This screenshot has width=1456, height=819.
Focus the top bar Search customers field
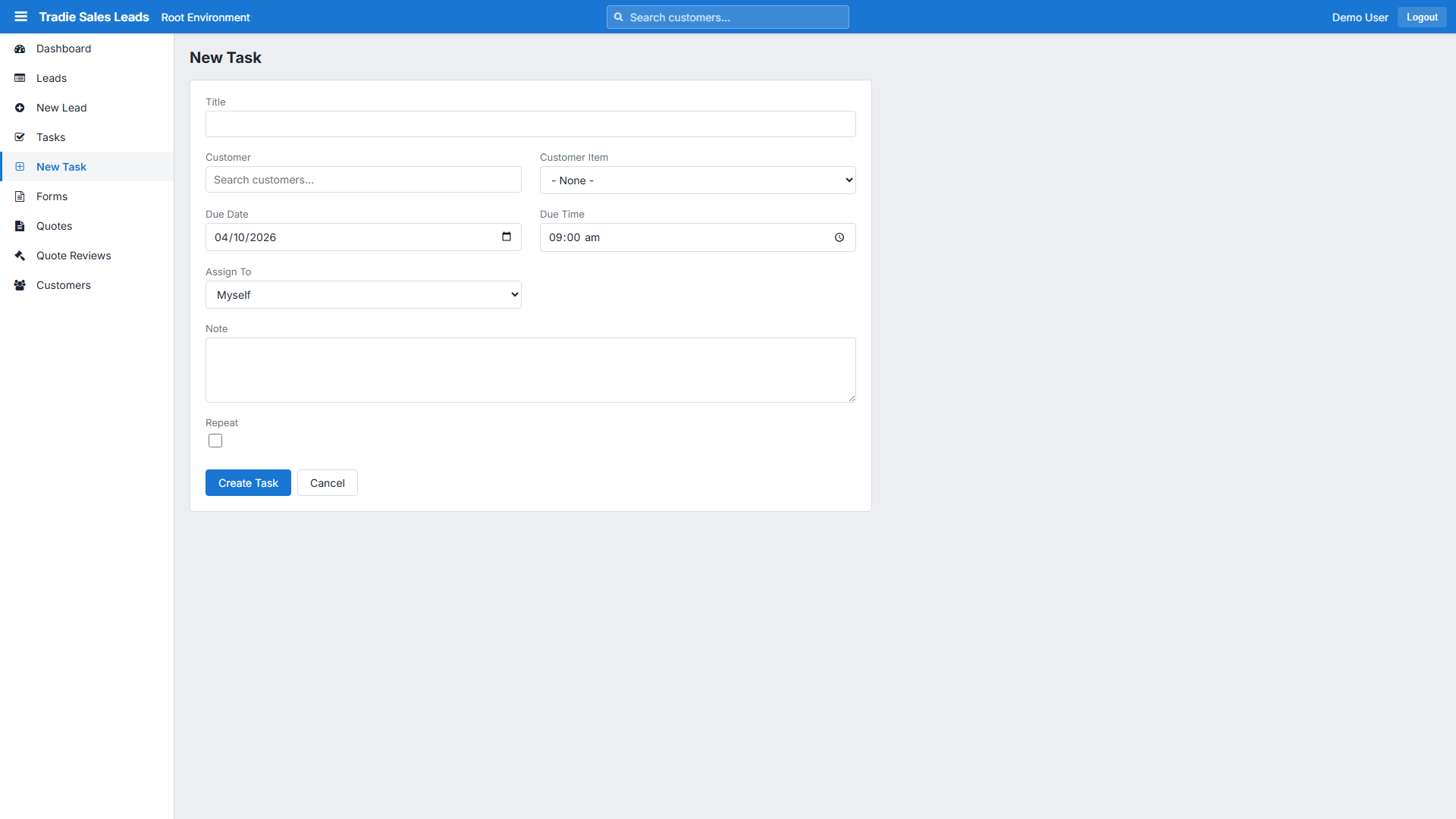(x=728, y=17)
